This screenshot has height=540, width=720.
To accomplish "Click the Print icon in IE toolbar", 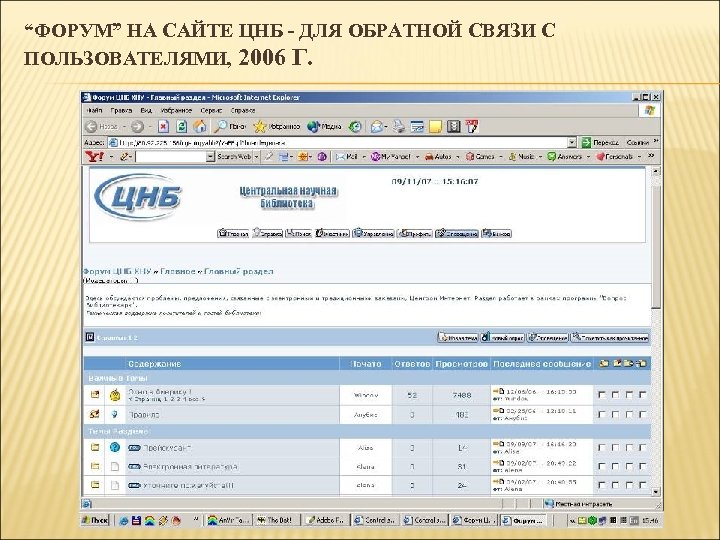I will pyautogui.click(x=399, y=127).
